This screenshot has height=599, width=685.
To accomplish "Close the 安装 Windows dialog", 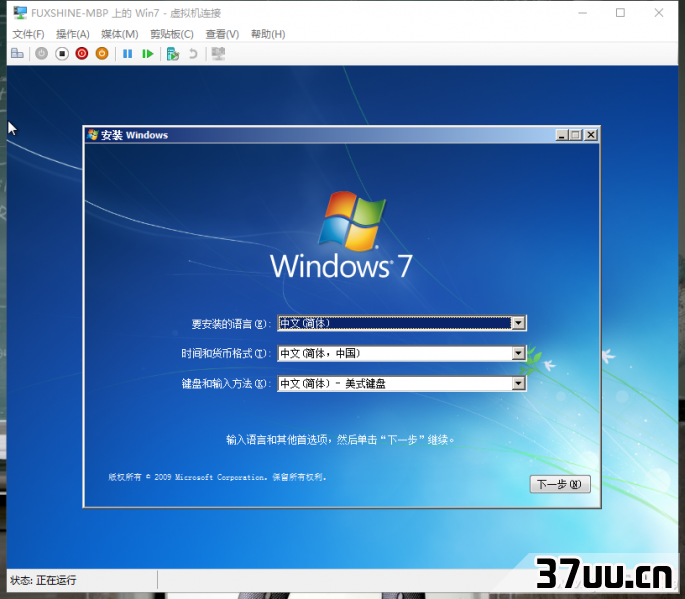I will pos(591,135).
